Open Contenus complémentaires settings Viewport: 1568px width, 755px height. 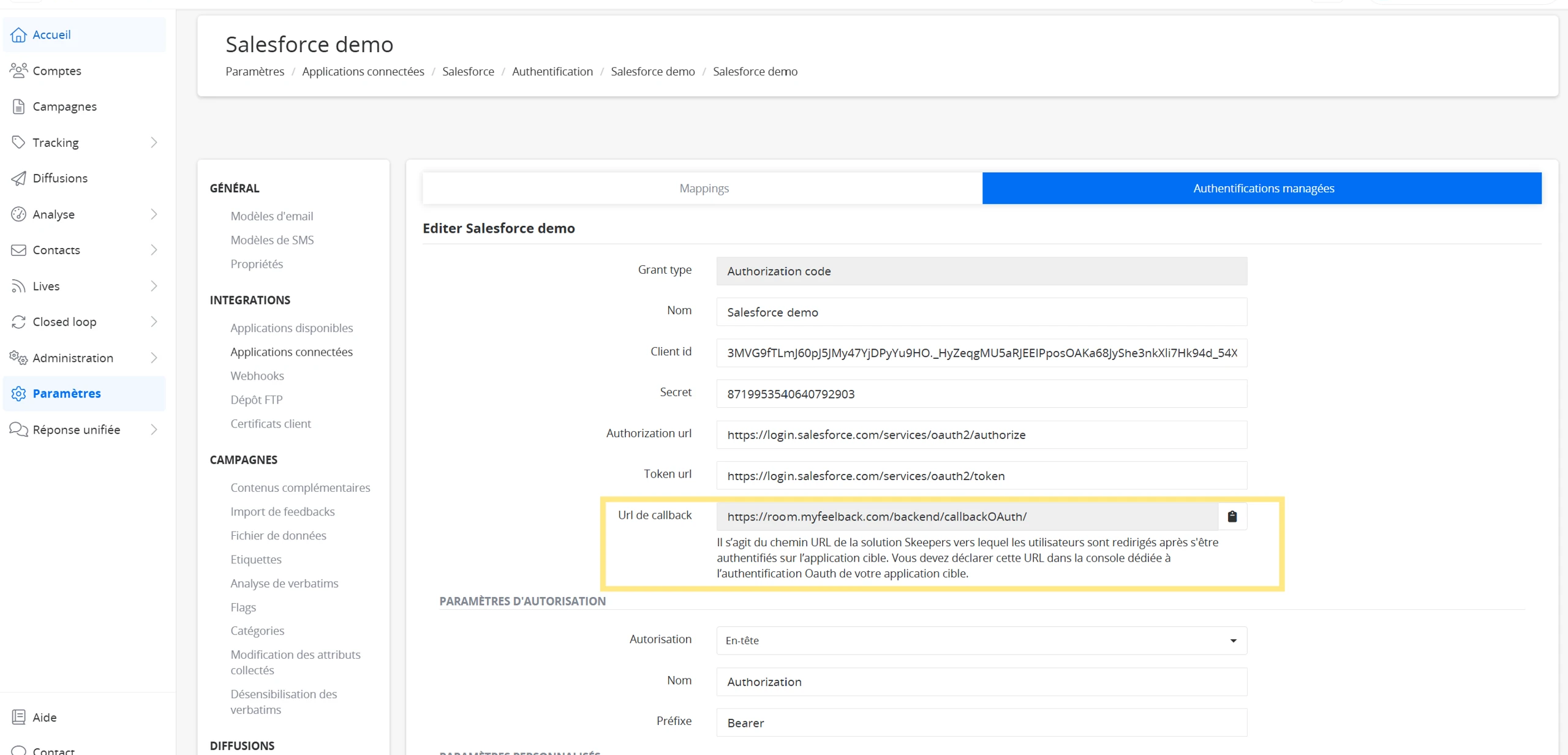click(300, 488)
